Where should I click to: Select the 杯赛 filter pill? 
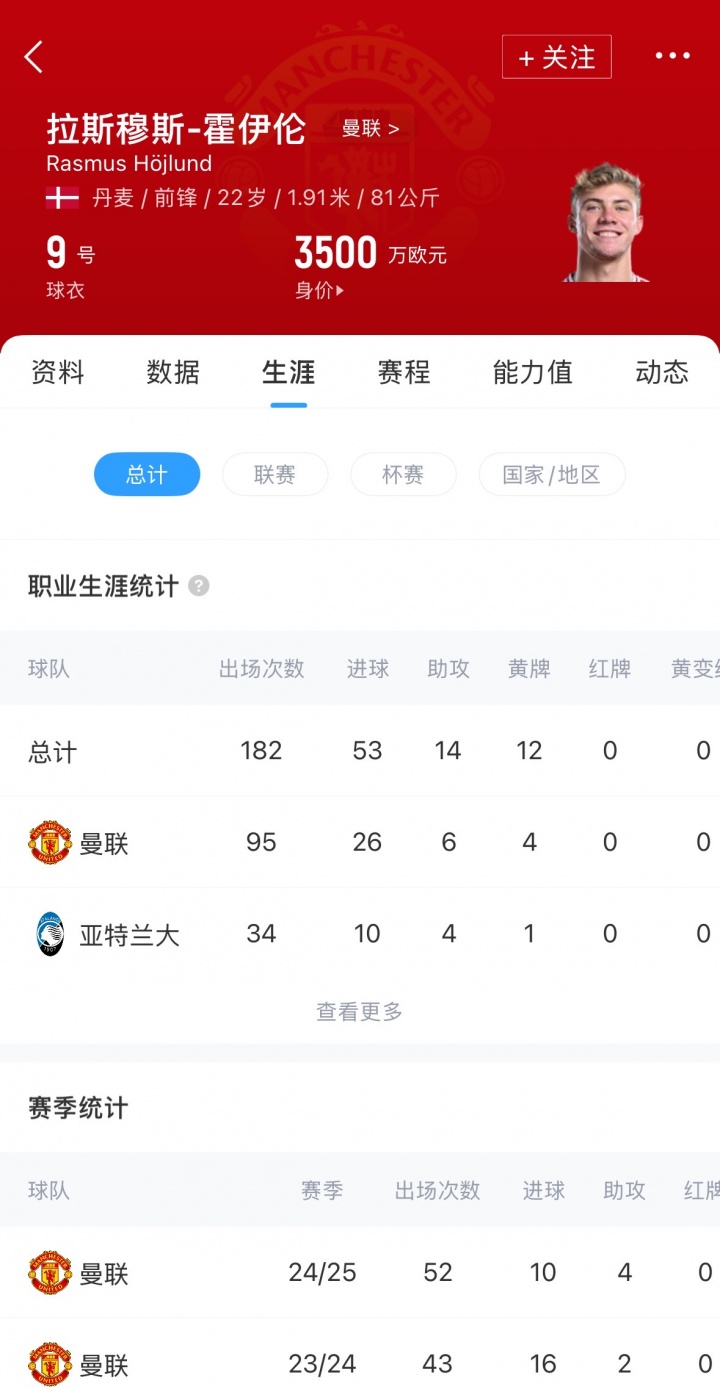click(403, 475)
